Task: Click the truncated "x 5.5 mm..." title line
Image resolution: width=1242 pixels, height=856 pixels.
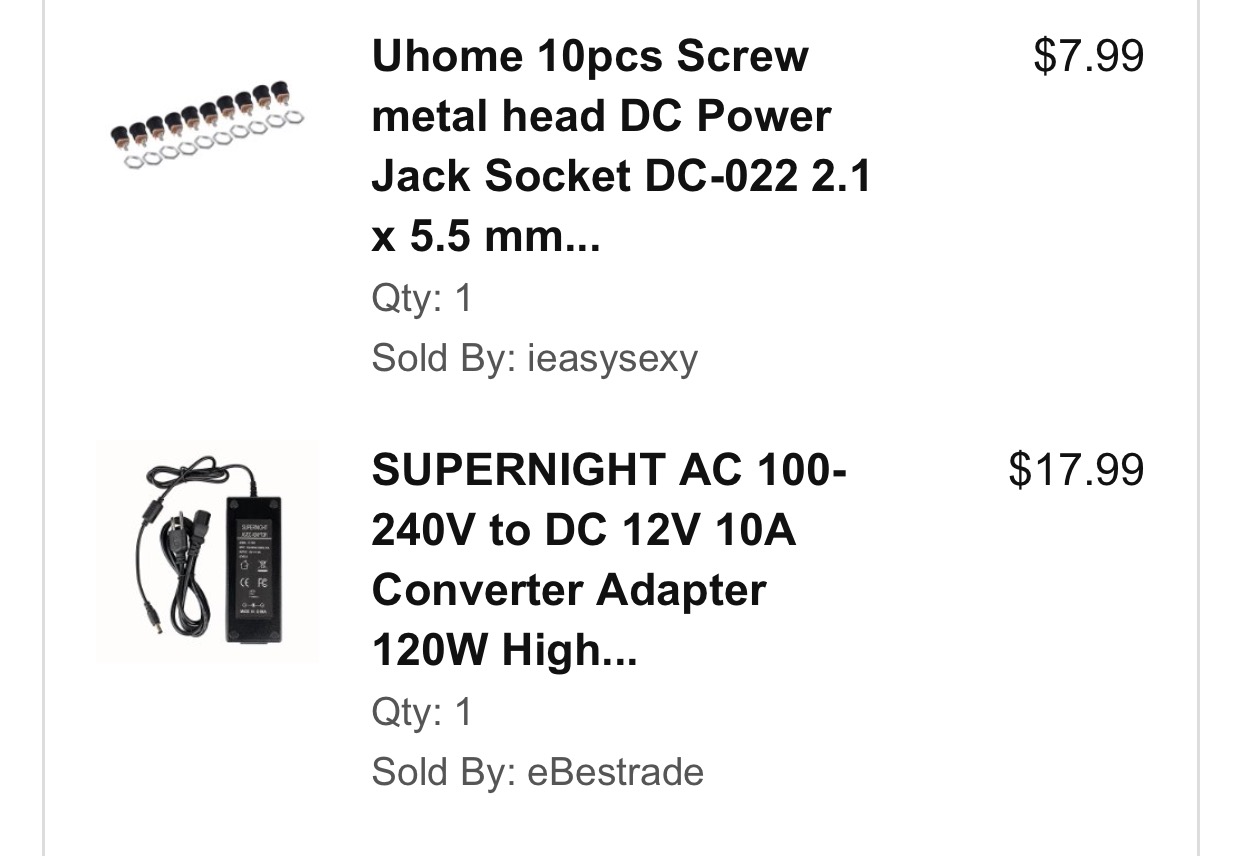Action: 486,237
